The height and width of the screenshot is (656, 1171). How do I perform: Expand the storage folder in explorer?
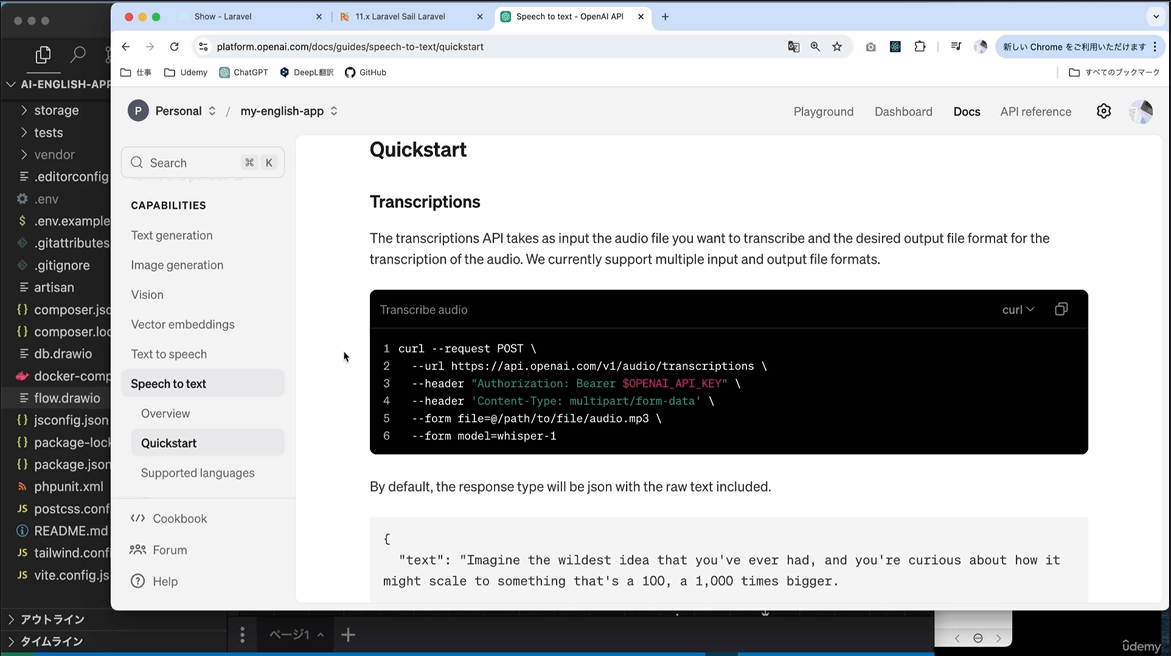[x=56, y=111]
